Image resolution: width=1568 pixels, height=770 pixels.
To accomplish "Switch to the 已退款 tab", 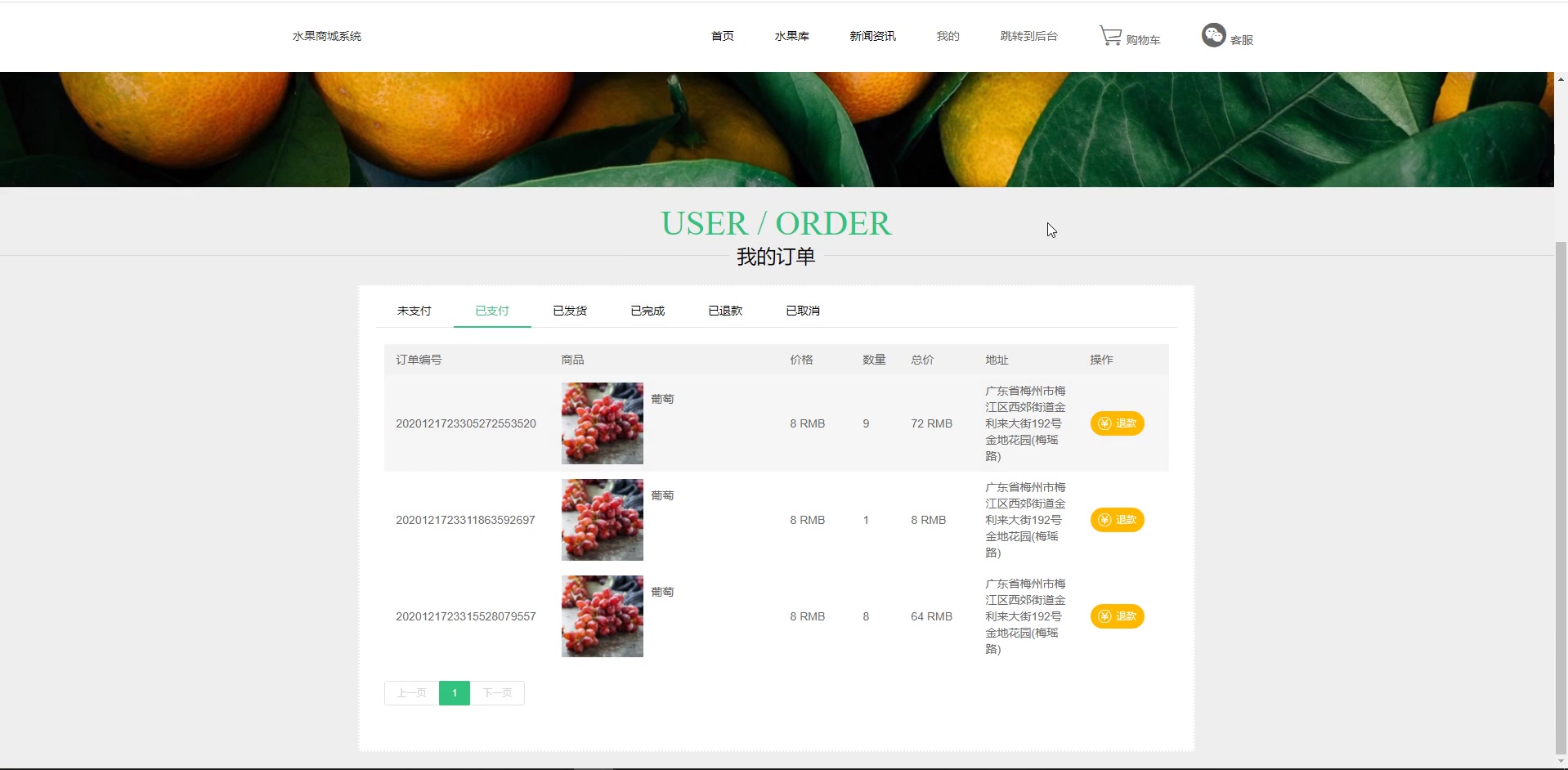I will (x=725, y=311).
